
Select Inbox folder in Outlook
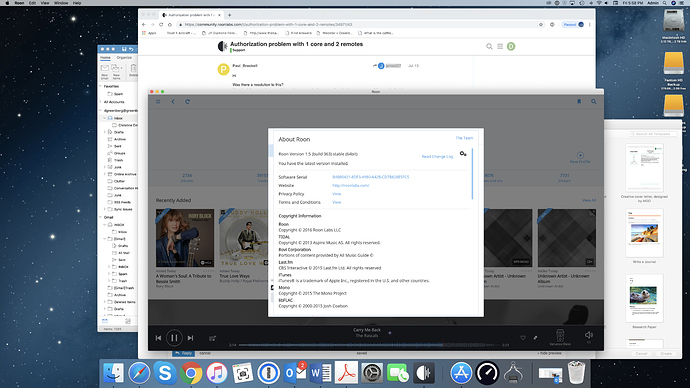click(x=118, y=118)
